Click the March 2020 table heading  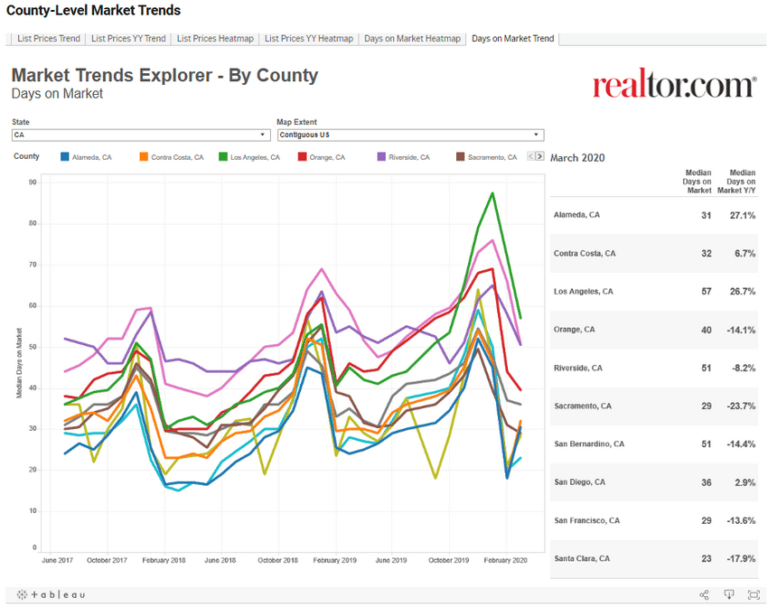[577, 158]
